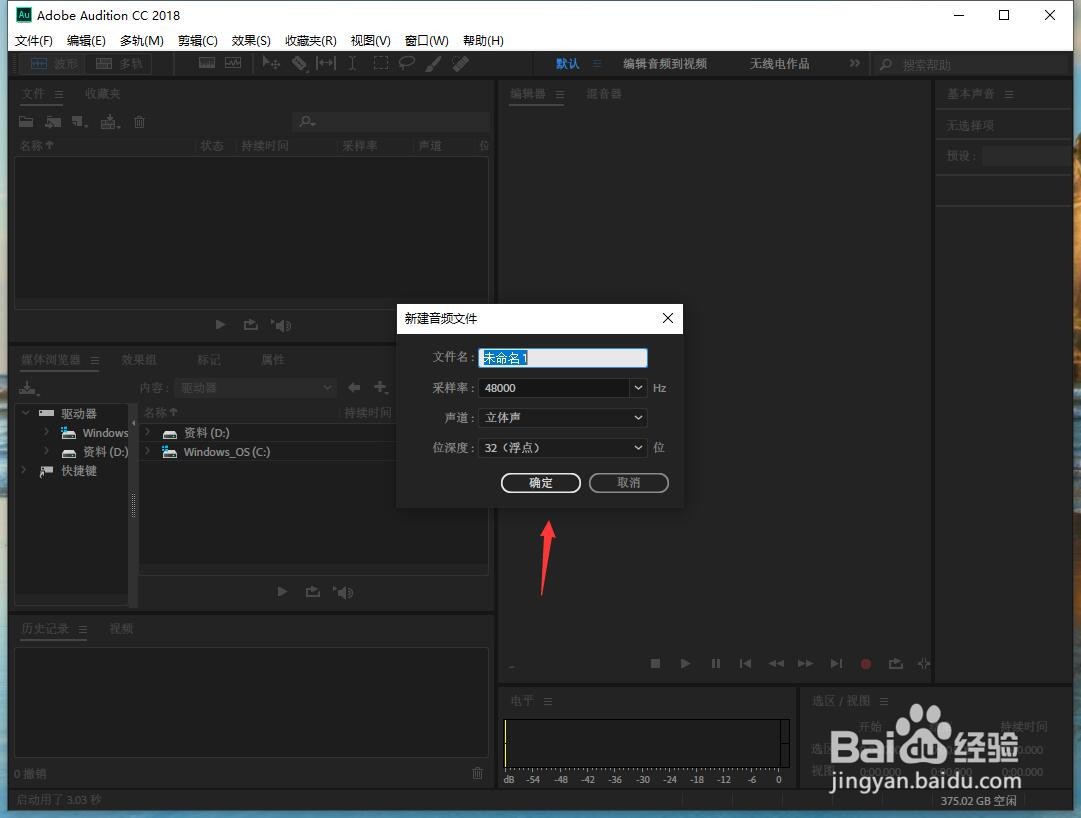This screenshot has height=818, width=1081.
Task: Click the 取消 button in dialog
Action: [x=629, y=483]
